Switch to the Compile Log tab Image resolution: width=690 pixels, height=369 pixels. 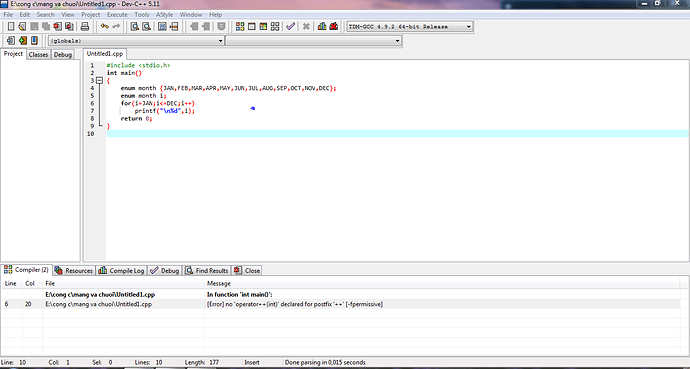(x=121, y=270)
